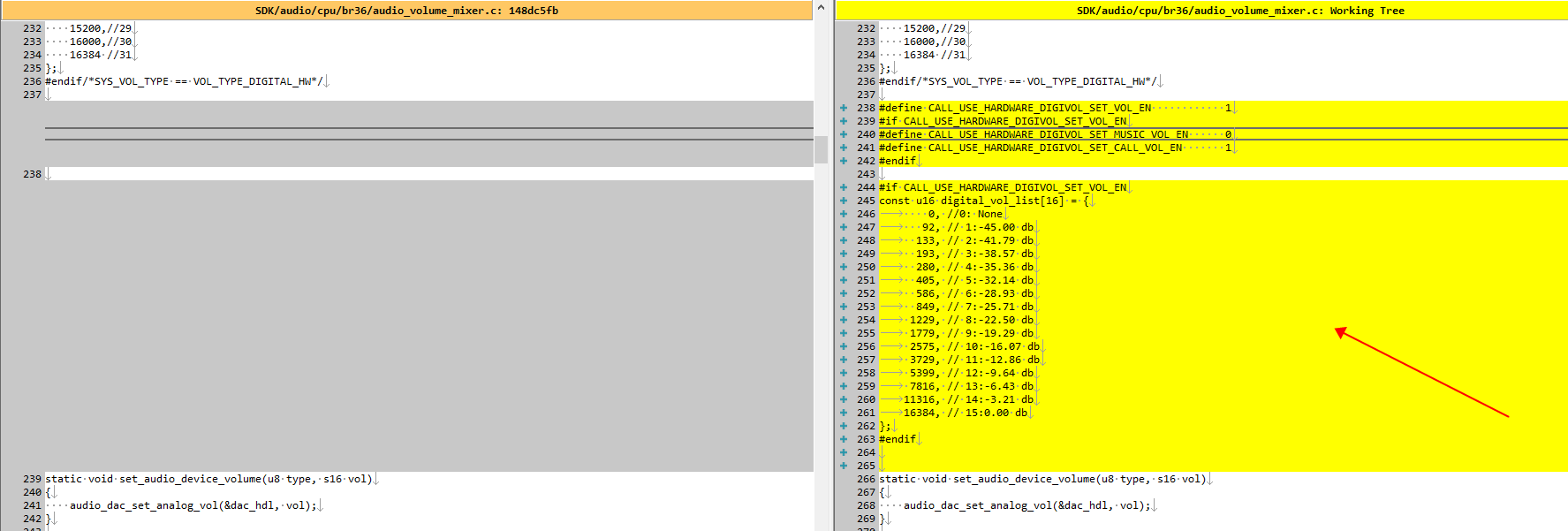
Task: Click the plus marker next to line 245
Action: pos(844,201)
